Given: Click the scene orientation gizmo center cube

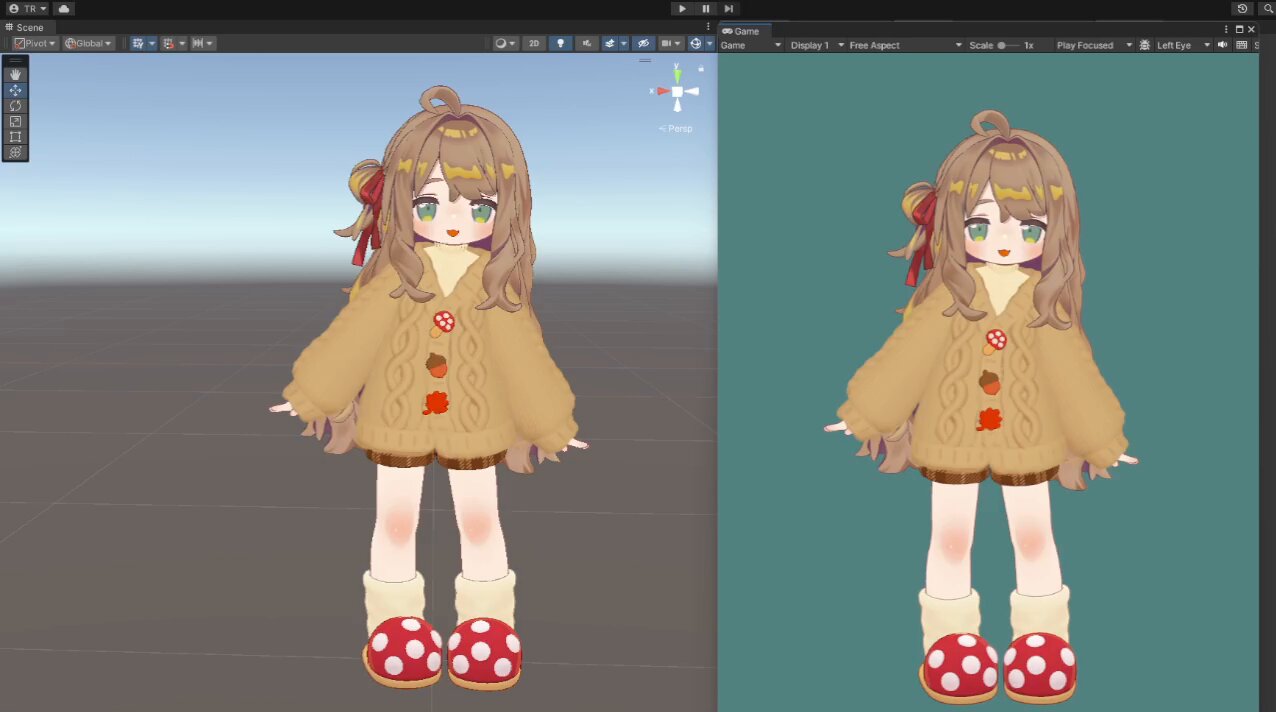Looking at the screenshot, I should tap(677, 91).
